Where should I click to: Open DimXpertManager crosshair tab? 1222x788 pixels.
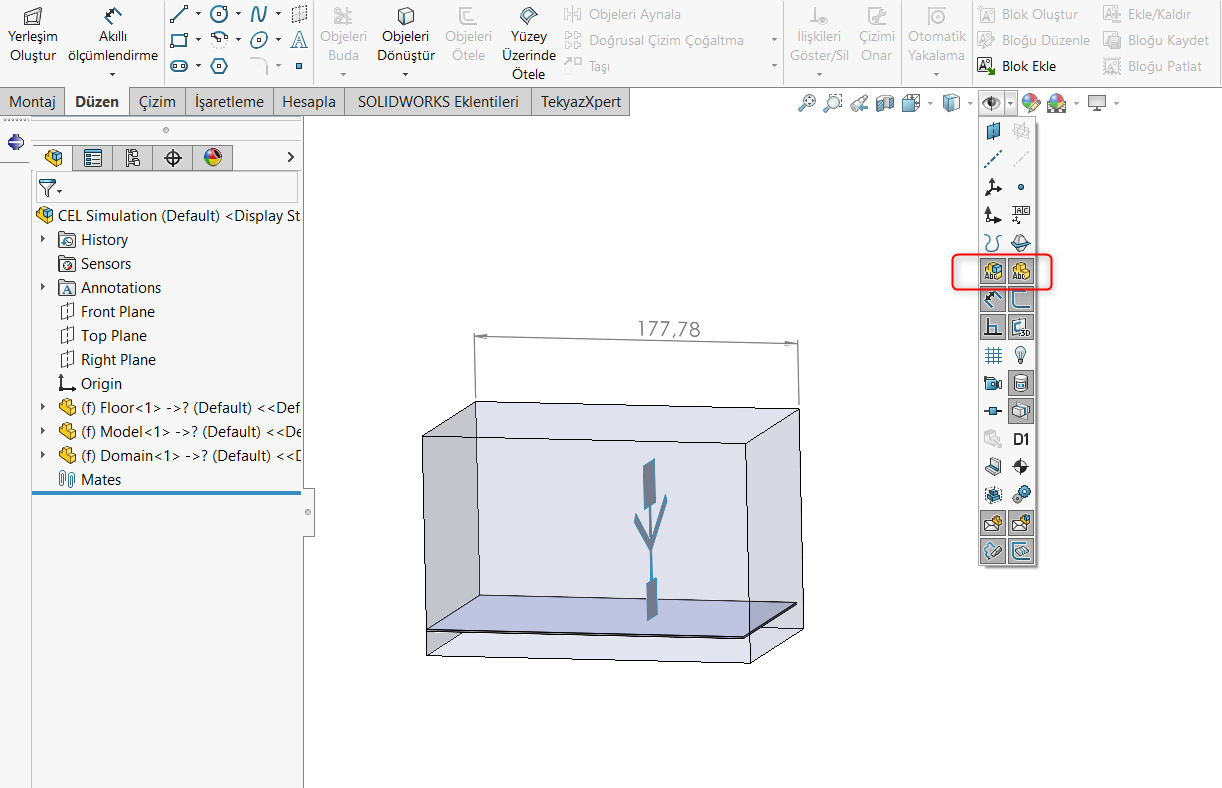point(172,157)
